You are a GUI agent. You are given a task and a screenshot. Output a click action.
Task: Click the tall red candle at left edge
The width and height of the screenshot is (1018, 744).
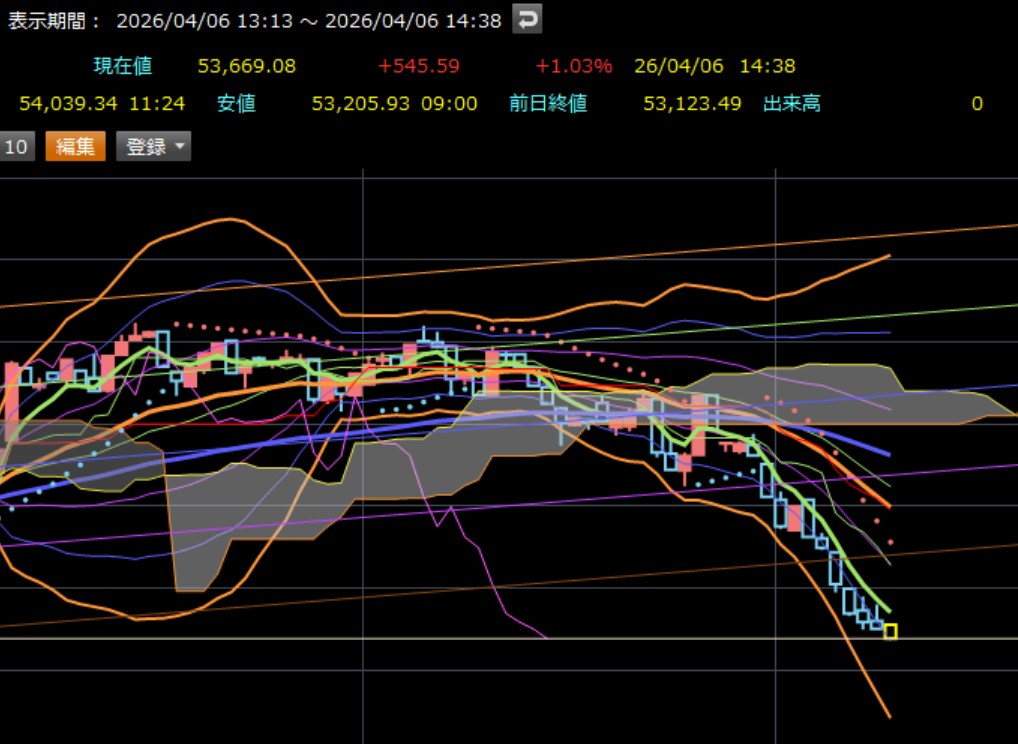pyautogui.click(x=12, y=400)
